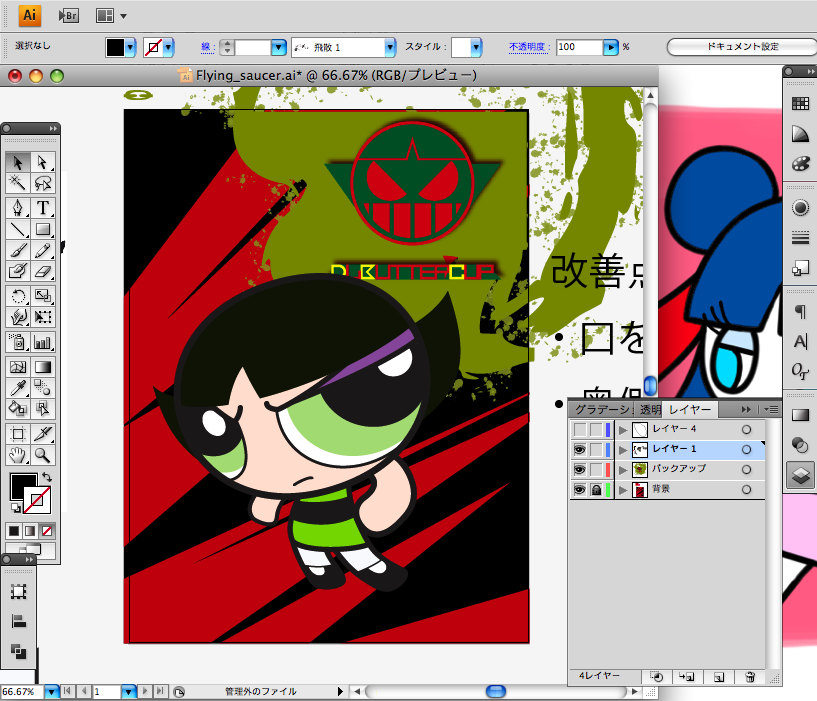Screen dimensions: 817x701
Task: Switch to 透明 tab
Action: [x=650, y=410]
